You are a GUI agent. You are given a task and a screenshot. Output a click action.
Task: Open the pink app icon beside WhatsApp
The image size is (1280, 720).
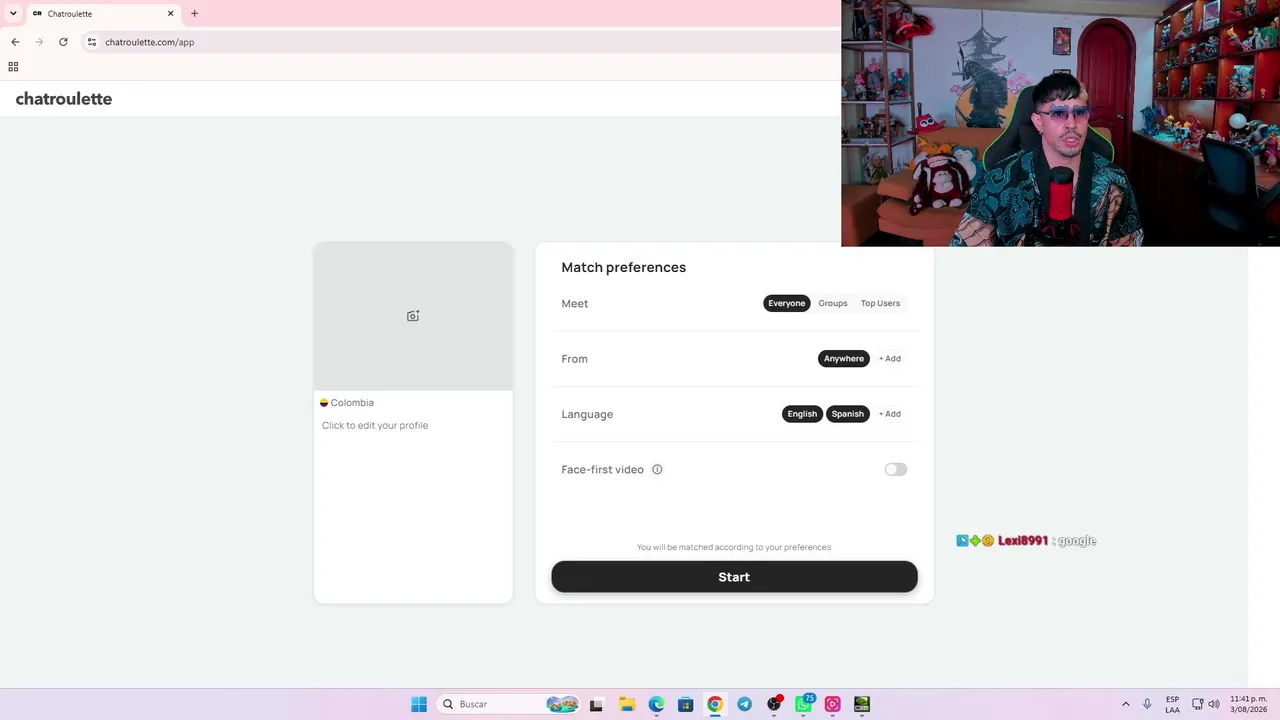[x=832, y=704]
